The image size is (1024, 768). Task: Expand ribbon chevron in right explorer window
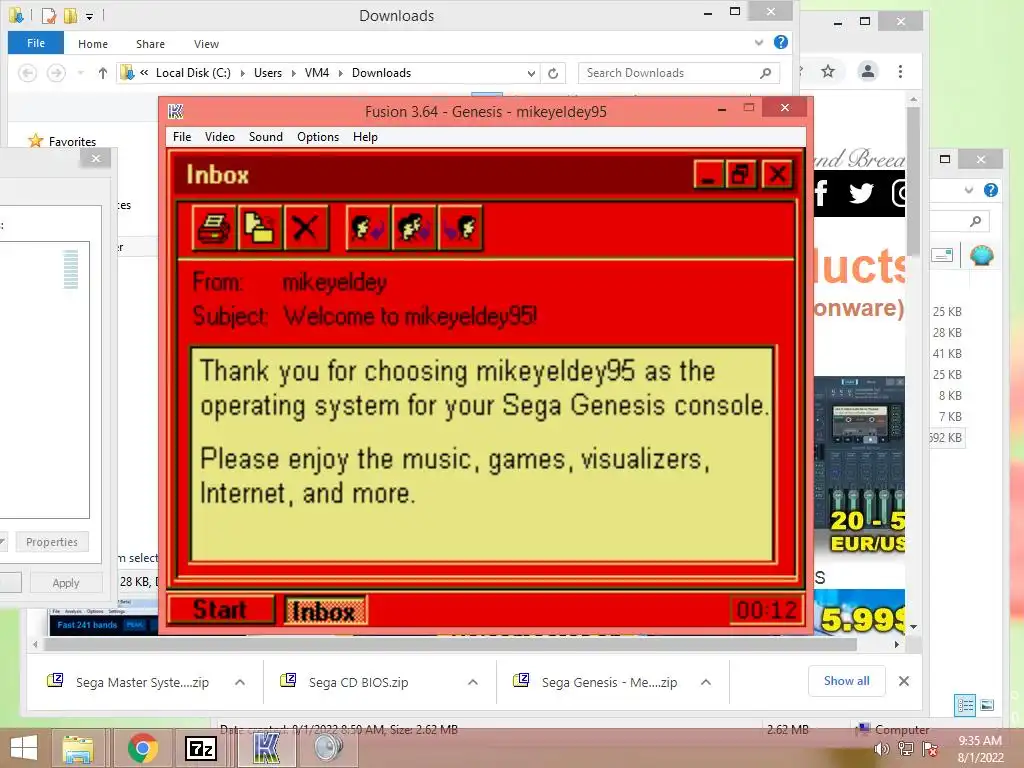[969, 190]
